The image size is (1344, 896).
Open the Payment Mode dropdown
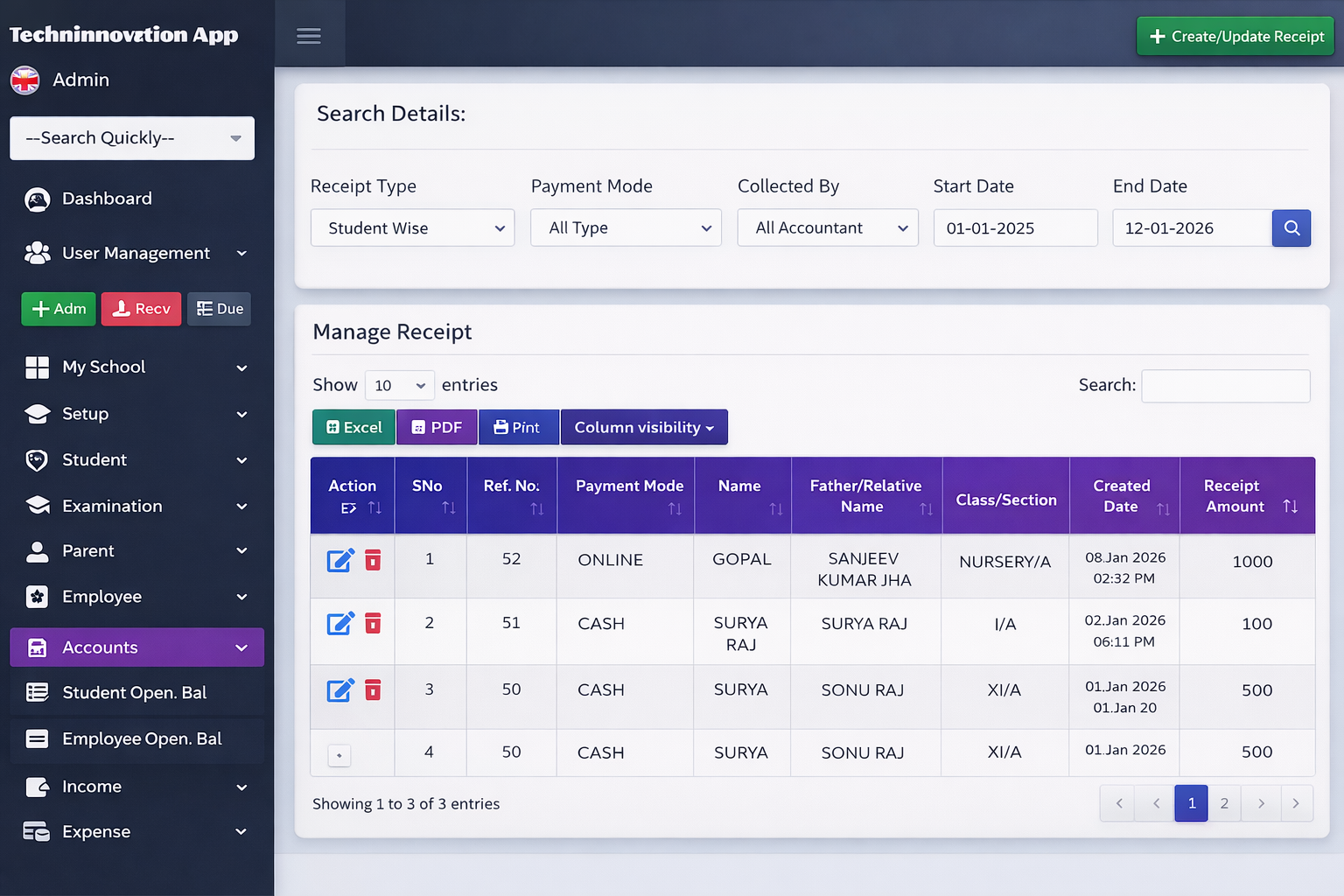(x=626, y=228)
